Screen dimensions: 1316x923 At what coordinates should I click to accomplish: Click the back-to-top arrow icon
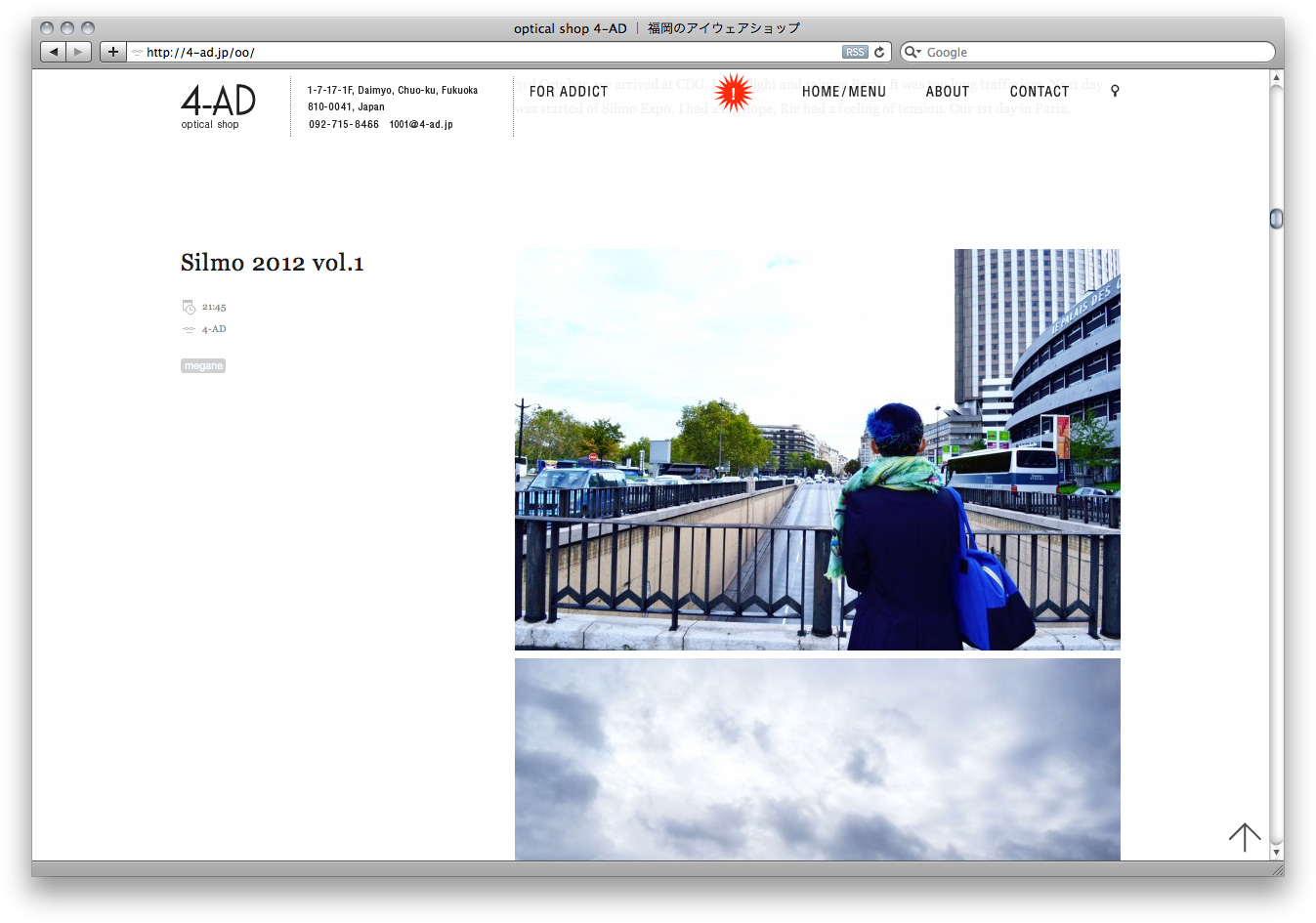[x=1244, y=837]
